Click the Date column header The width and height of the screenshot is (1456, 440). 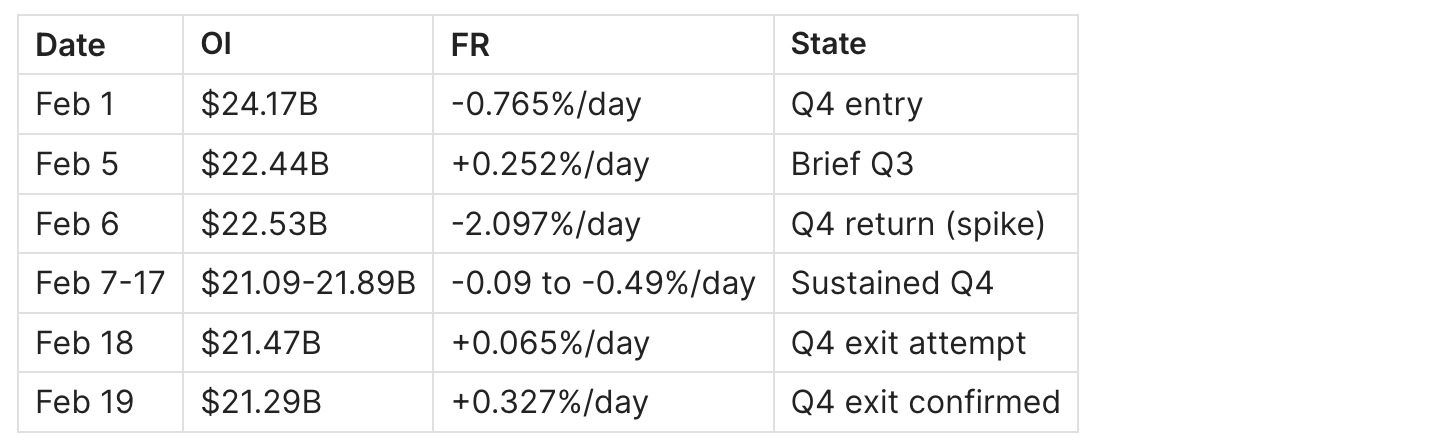pos(70,45)
